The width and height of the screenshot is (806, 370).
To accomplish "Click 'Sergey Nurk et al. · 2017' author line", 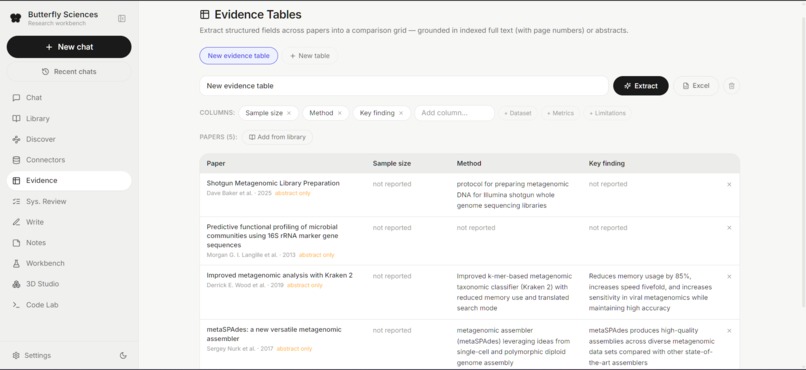I will click(x=240, y=348).
